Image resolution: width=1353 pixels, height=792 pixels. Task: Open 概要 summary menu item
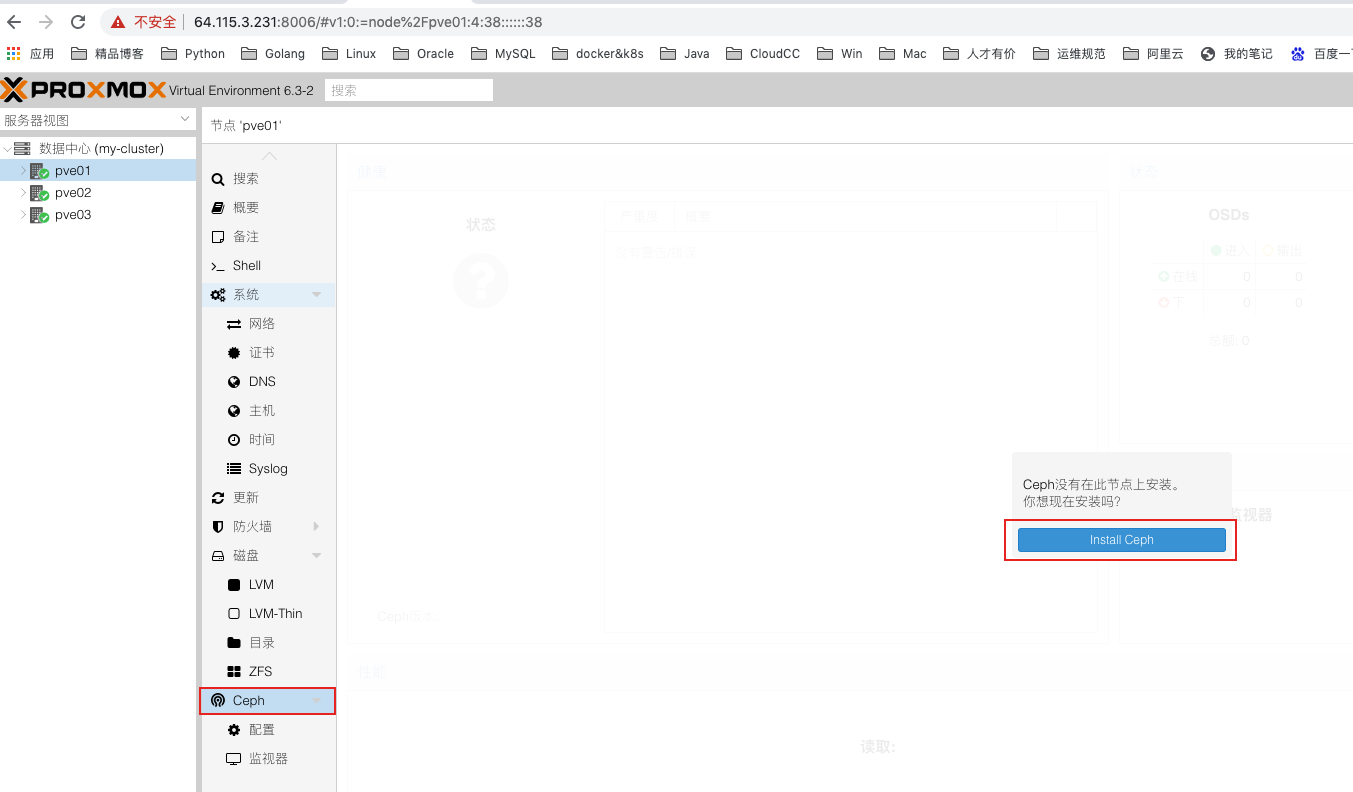click(x=268, y=208)
